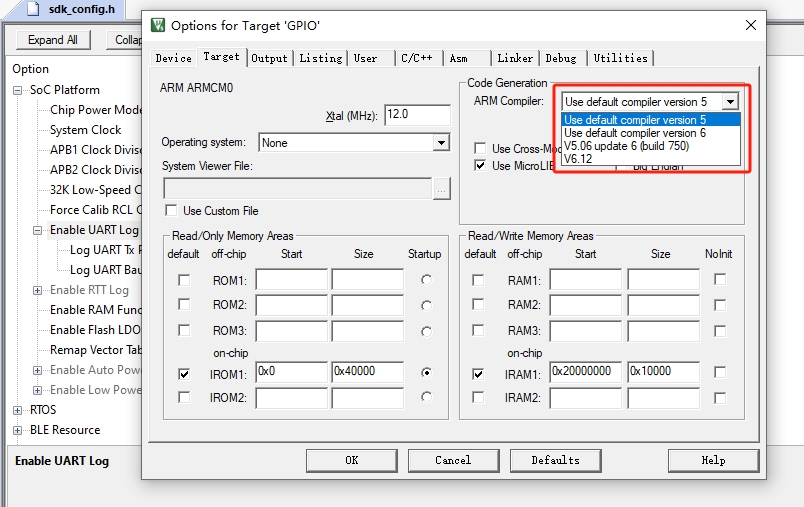Expand the BLE Resource tree node
This screenshot has width=804, height=507.
[x=18, y=430]
